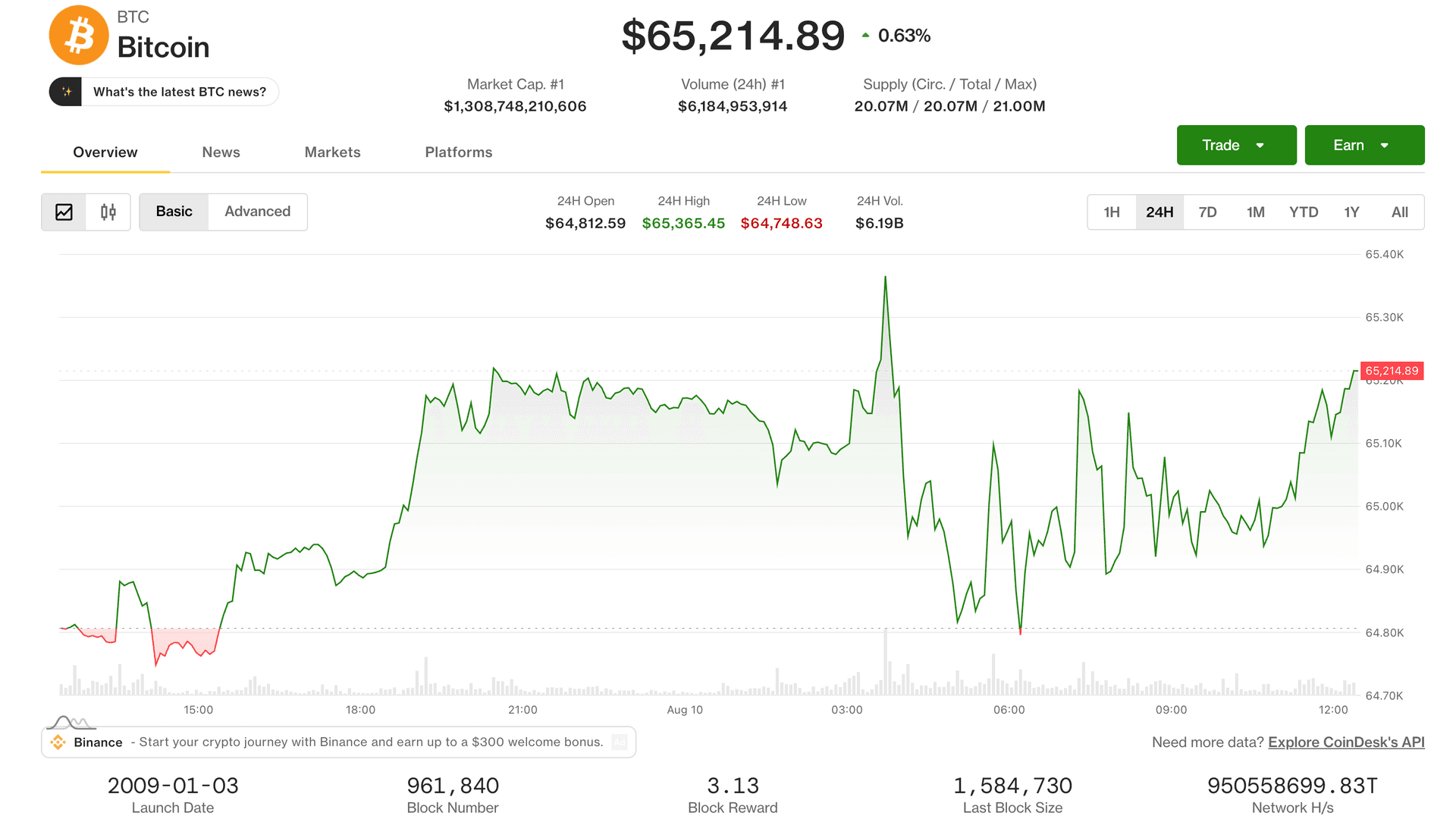Click the 65.40K price axis label
1456x819 pixels.
click(1384, 254)
